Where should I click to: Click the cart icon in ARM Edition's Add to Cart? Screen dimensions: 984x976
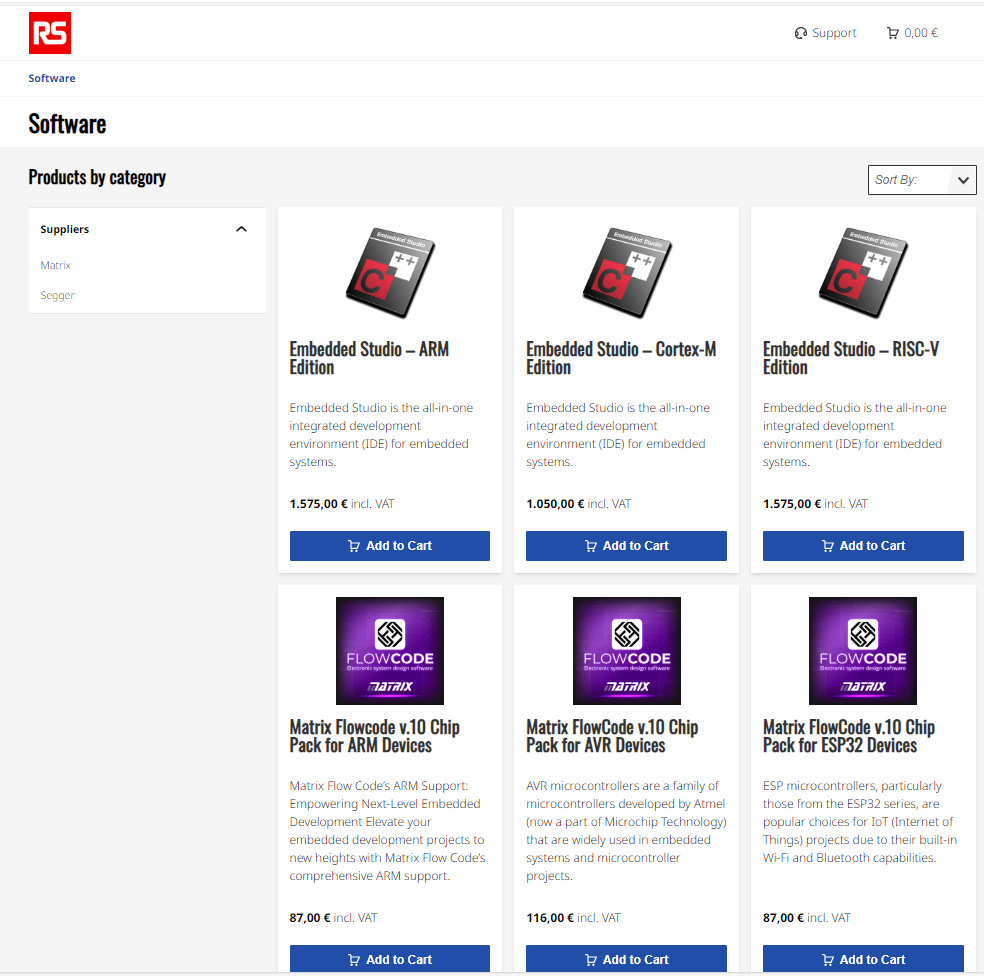coord(353,545)
